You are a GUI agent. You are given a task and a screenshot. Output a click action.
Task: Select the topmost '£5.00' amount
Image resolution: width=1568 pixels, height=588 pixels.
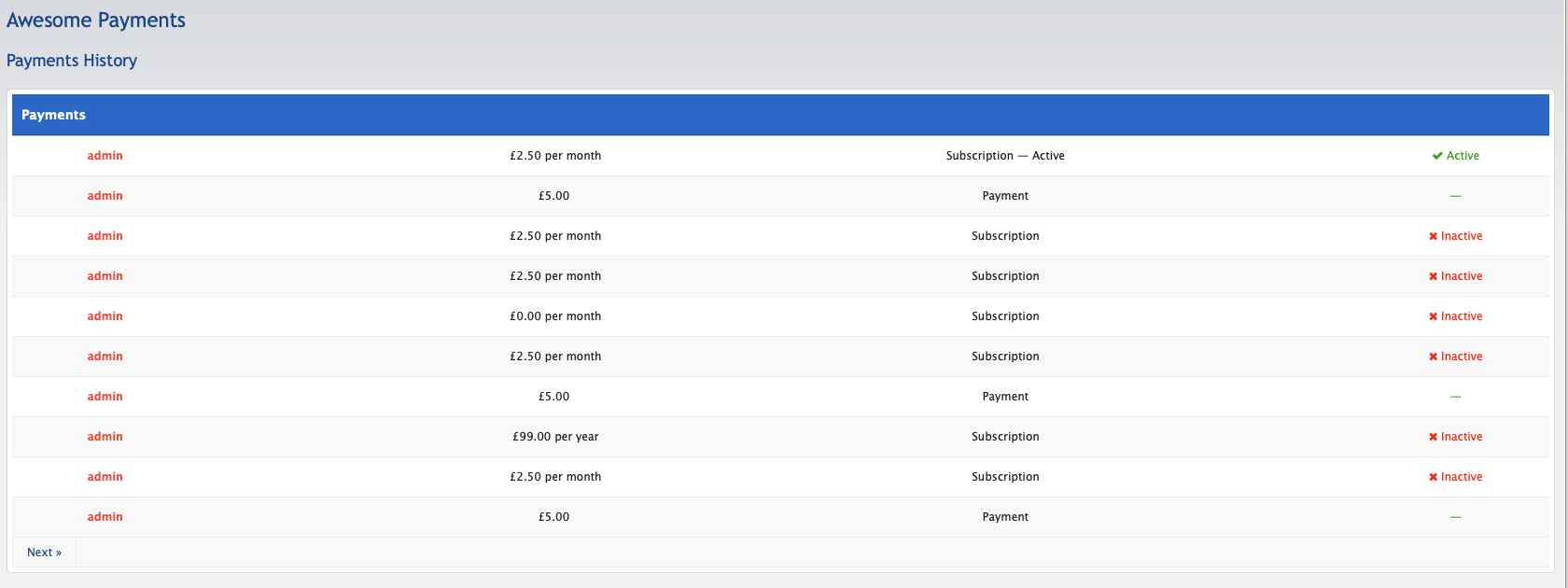tap(553, 196)
